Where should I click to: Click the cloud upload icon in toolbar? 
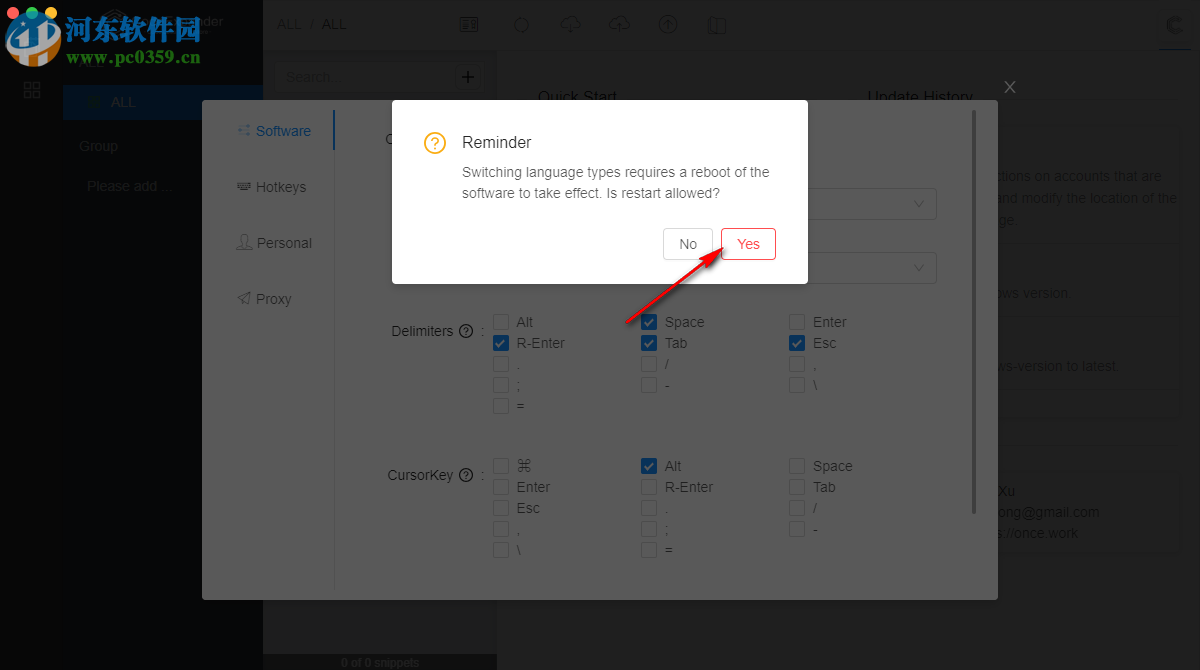point(619,25)
